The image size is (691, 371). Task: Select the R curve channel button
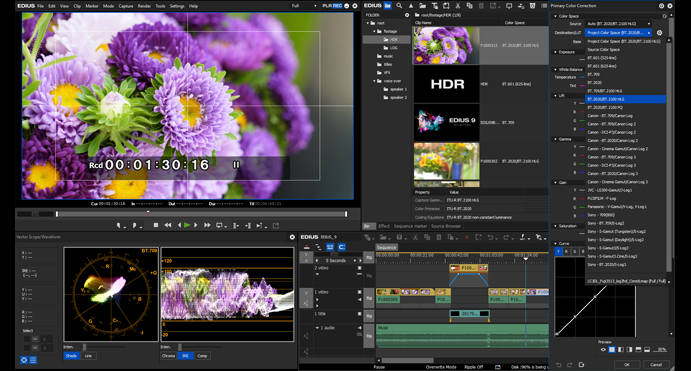click(566, 252)
